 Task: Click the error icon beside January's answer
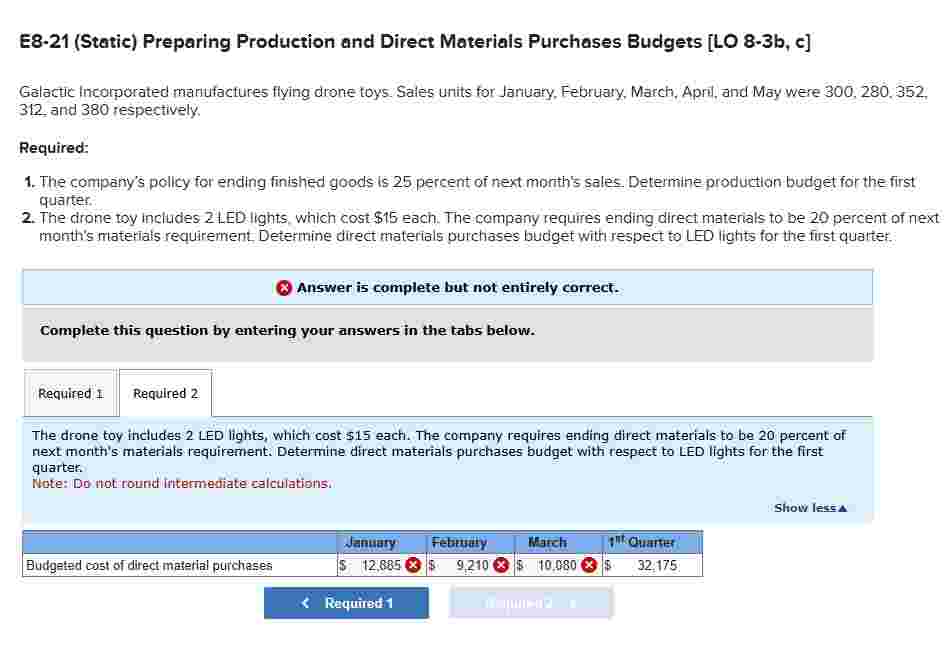(413, 565)
